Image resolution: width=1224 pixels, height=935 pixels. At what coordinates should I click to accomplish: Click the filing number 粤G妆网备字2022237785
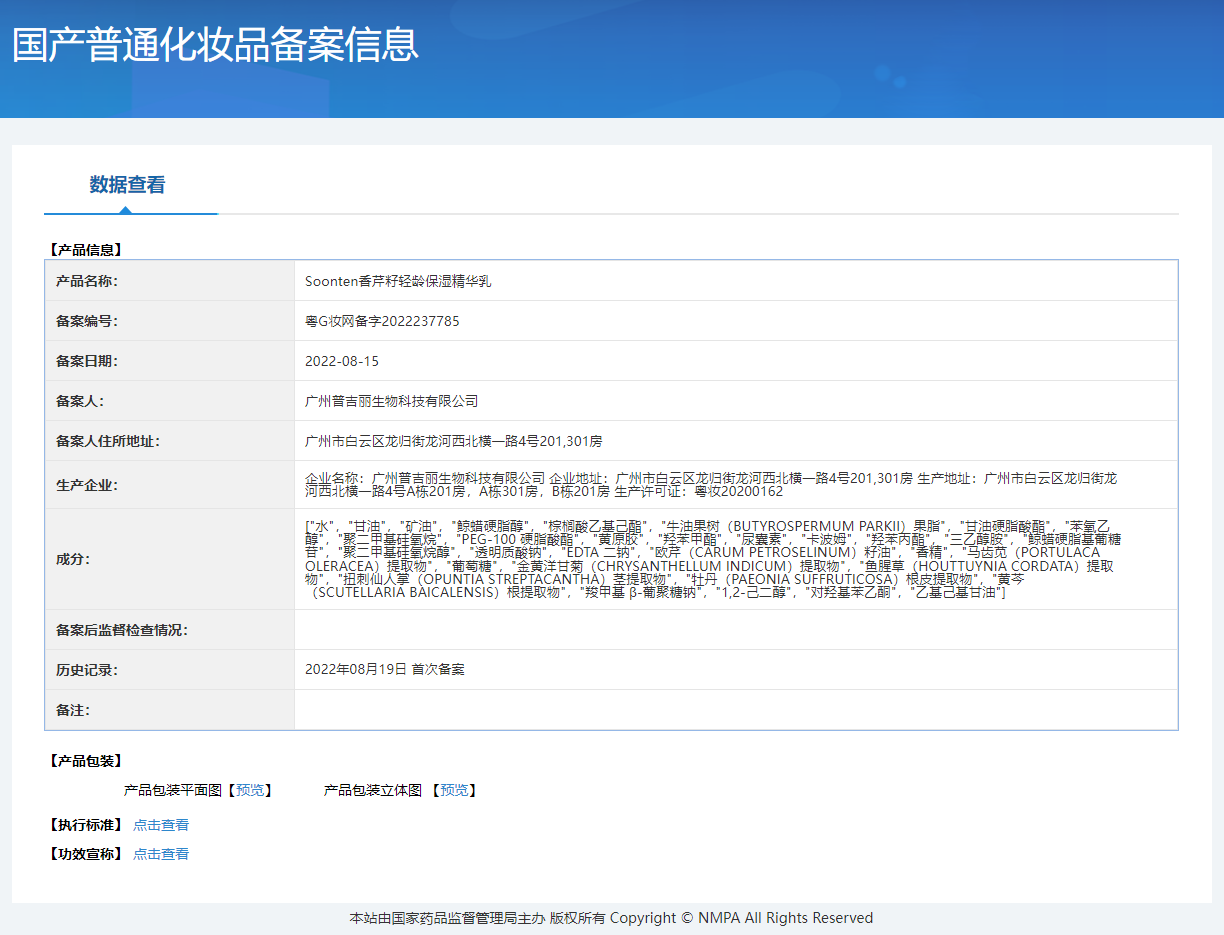click(x=382, y=321)
